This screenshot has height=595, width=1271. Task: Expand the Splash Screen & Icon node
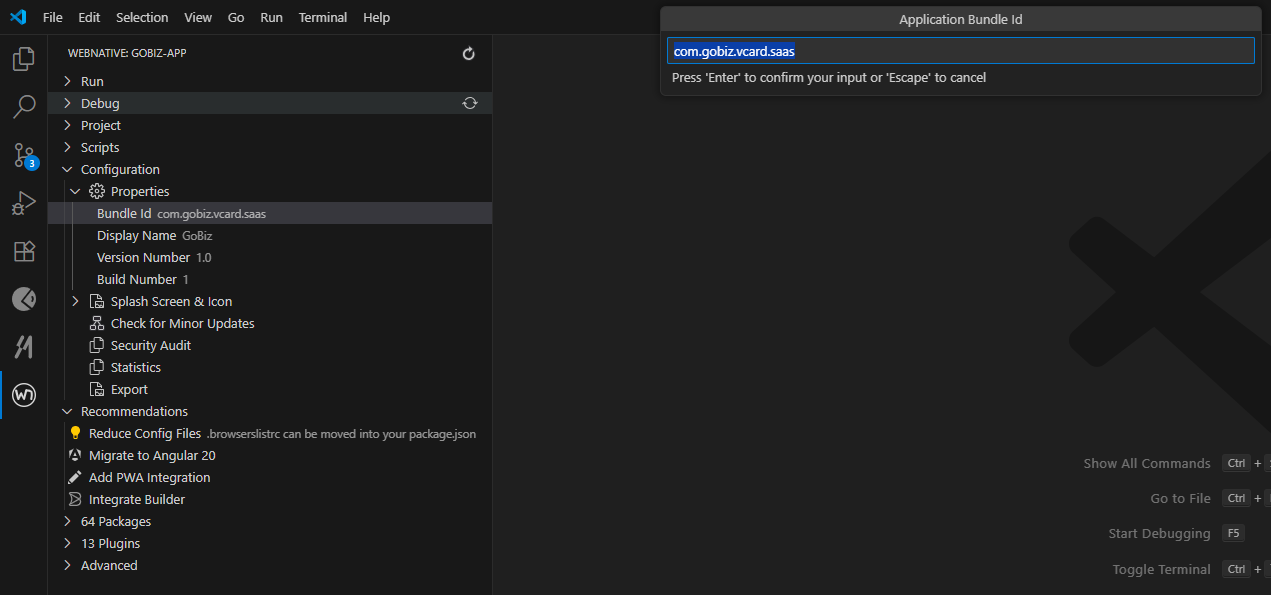tap(75, 301)
